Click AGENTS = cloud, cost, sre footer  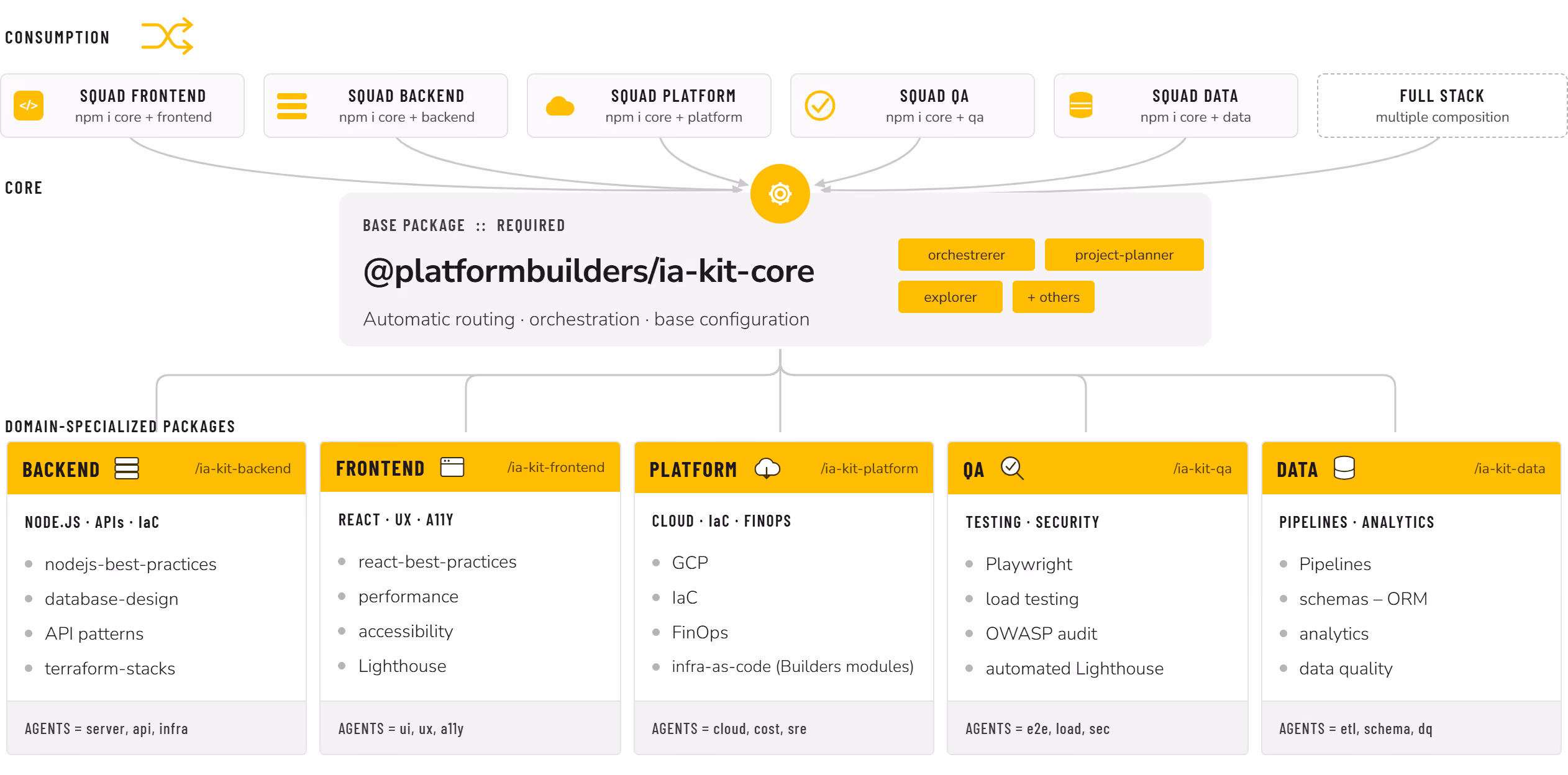point(729,728)
